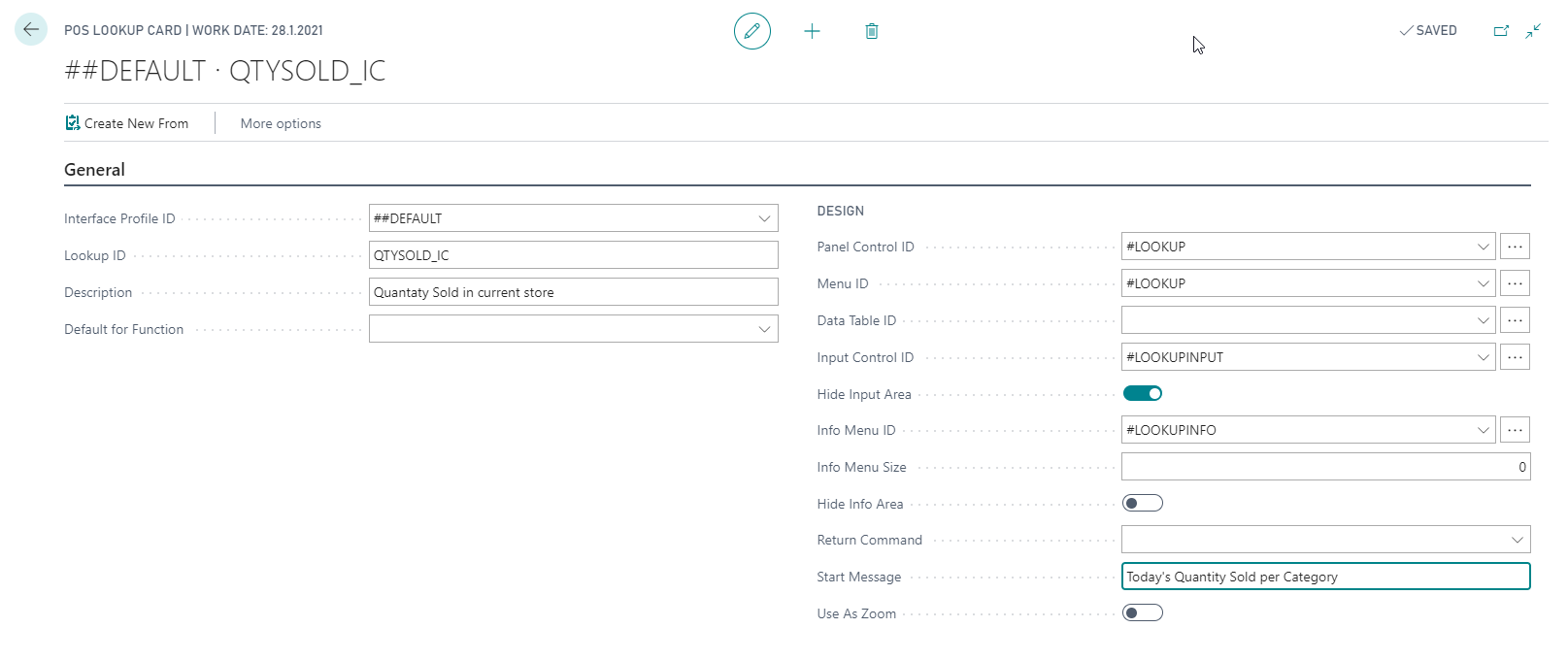
Task: Enable the Hide Info Area toggle
Action: click(x=1143, y=503)
